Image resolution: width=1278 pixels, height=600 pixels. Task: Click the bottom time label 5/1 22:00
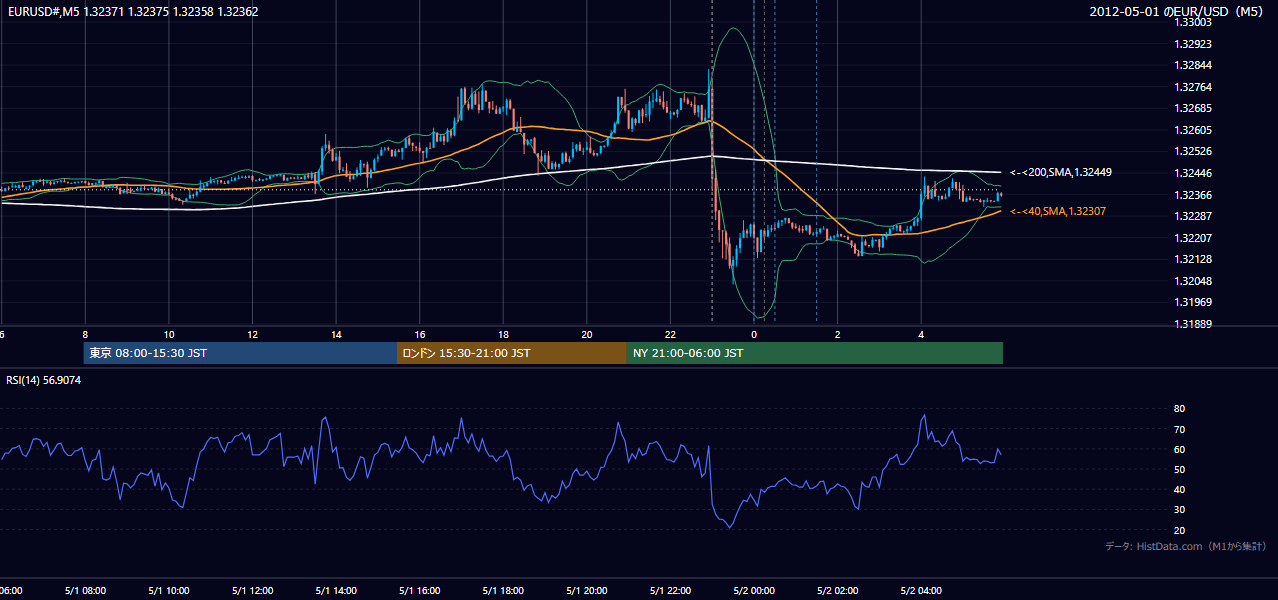[x=670, y=591]
